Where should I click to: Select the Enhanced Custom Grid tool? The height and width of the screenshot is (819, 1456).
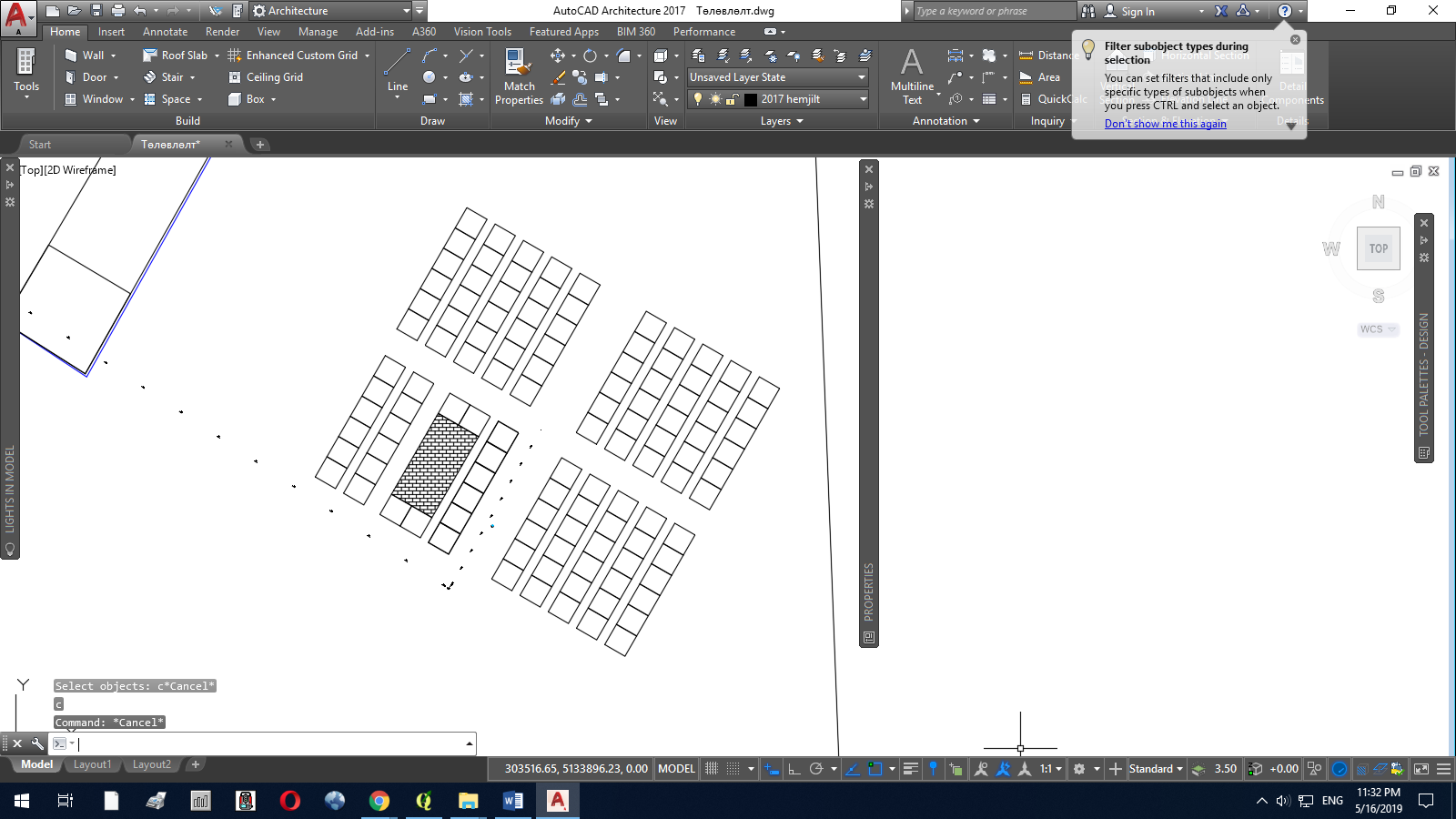[298, 56]
